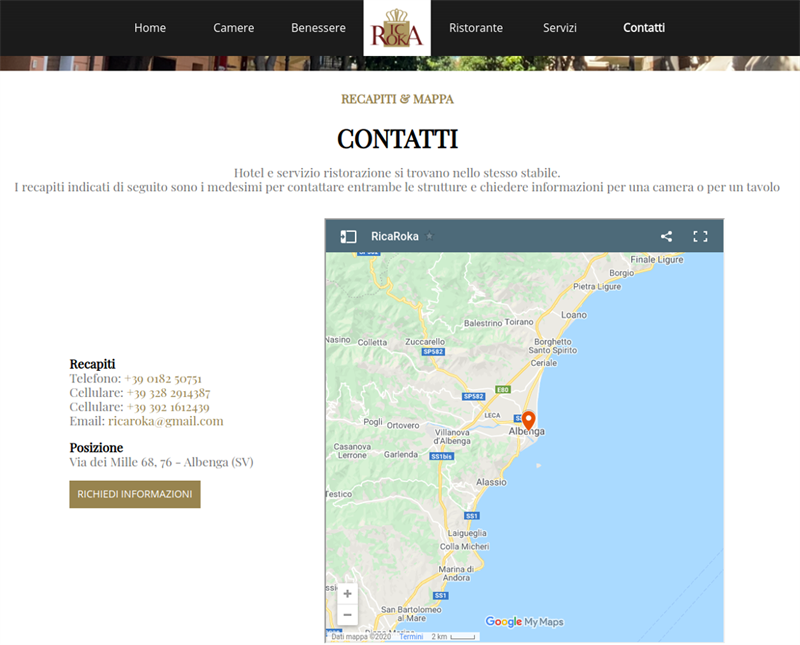Image resolution: width=800 pixels, height=645 pixels.
Task: Click the Richiedi Informazioni button
Action: click(135, 494)
